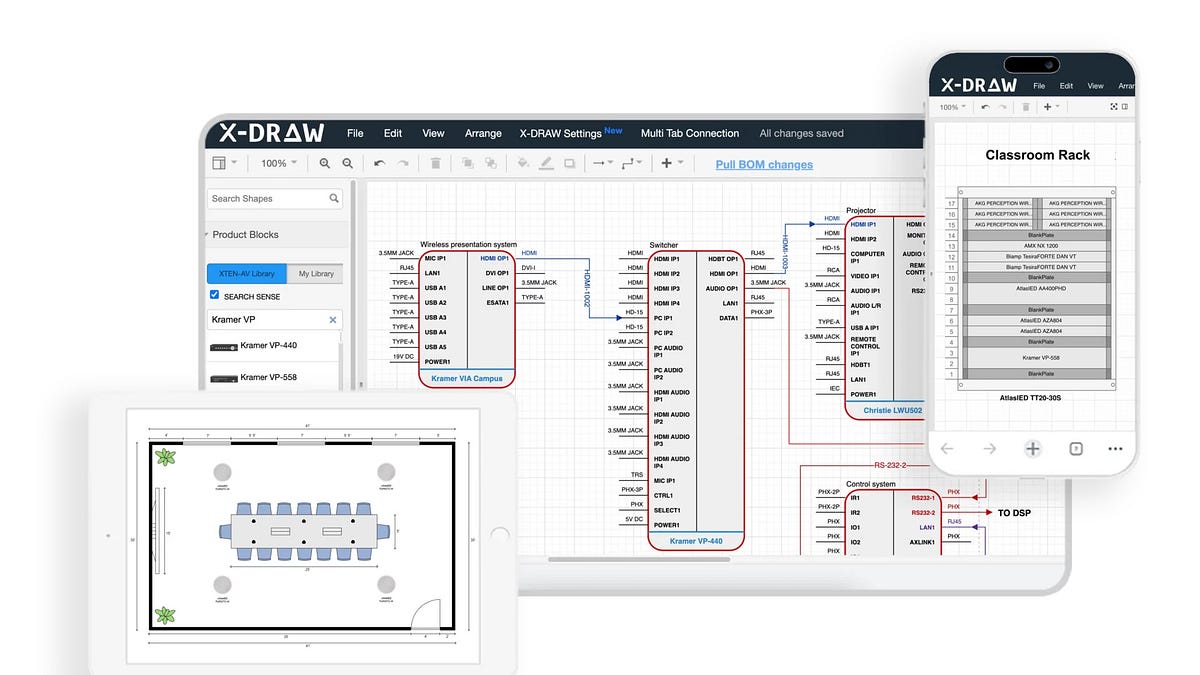The height and width of the screenshot is (675, 1200).
Task: Clear the Kramer VP search text
Action: (x=333, y=320)
